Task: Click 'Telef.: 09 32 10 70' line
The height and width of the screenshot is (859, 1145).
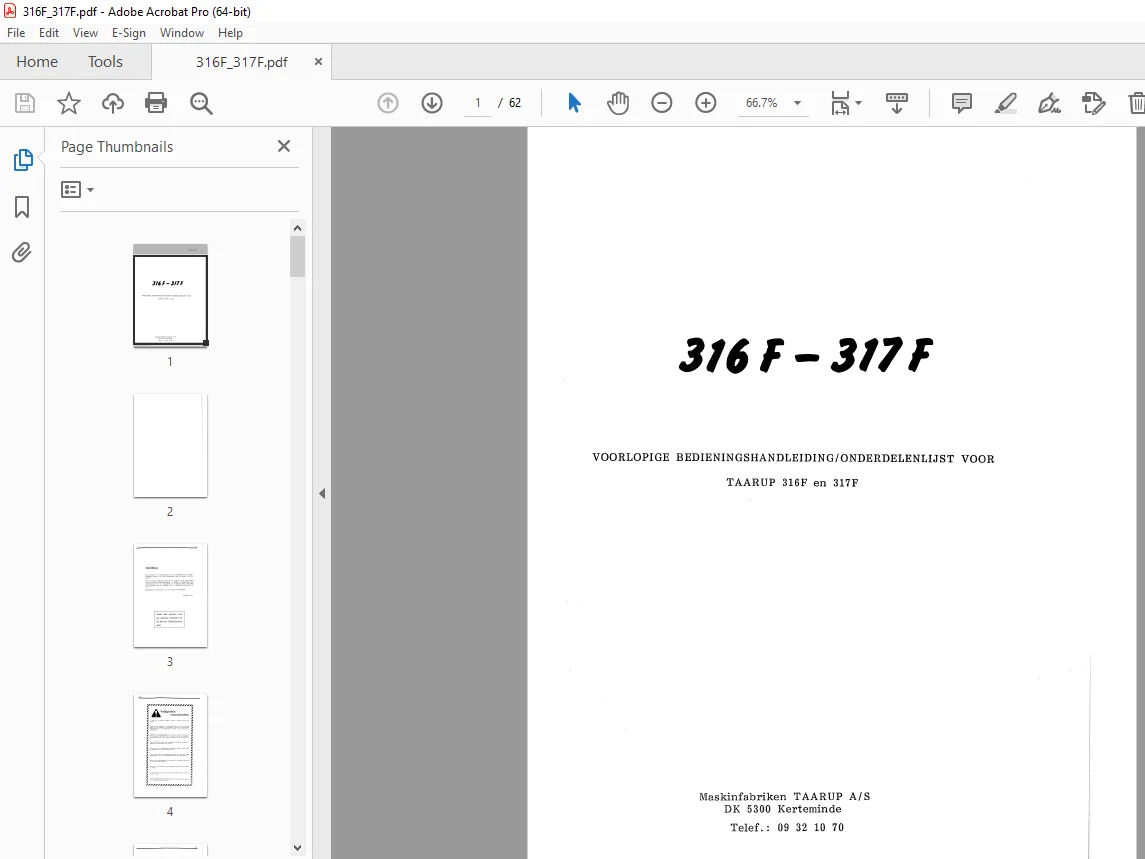Action: pyautogui.click(x=787, y=828)
